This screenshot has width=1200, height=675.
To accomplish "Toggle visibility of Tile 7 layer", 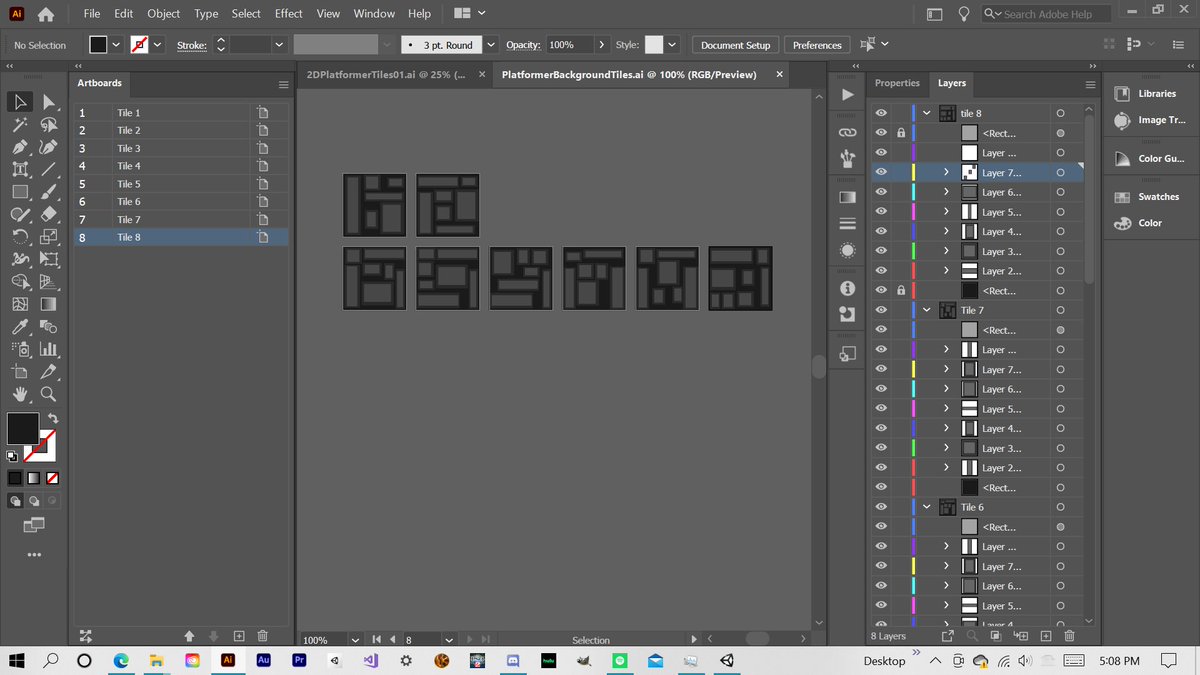I will pos(881,311).
